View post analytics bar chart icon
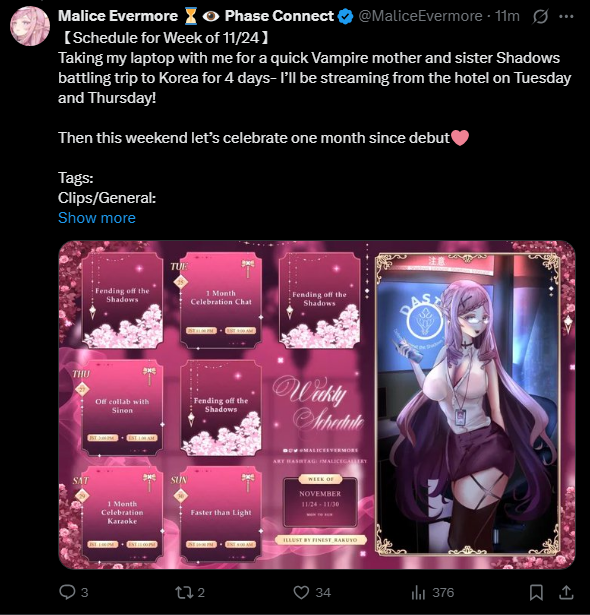 coord(418,592)
